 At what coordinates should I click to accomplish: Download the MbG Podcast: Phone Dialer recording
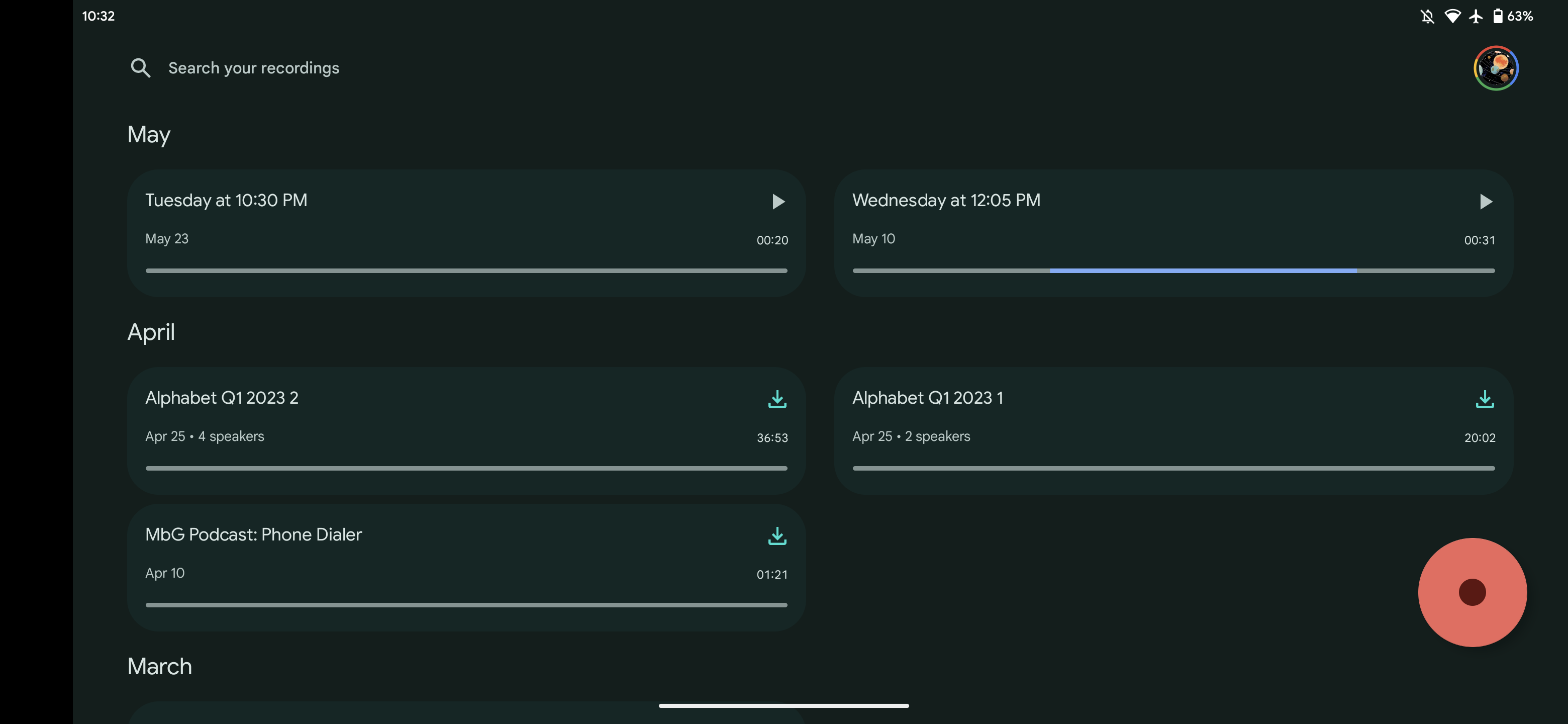pos(777,534)
